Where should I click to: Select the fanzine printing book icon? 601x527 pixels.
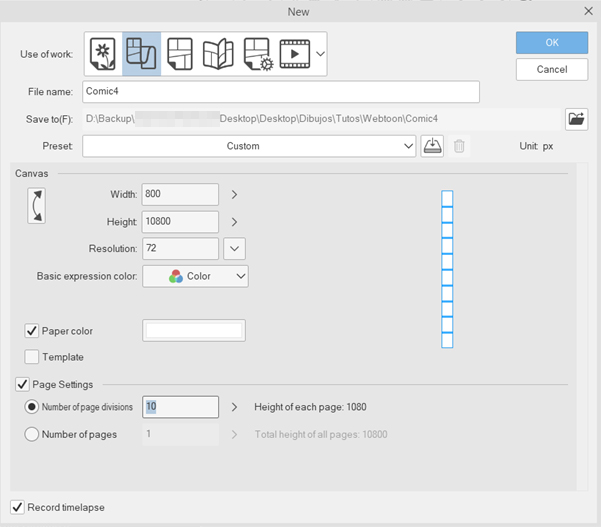tap(218, 54)
